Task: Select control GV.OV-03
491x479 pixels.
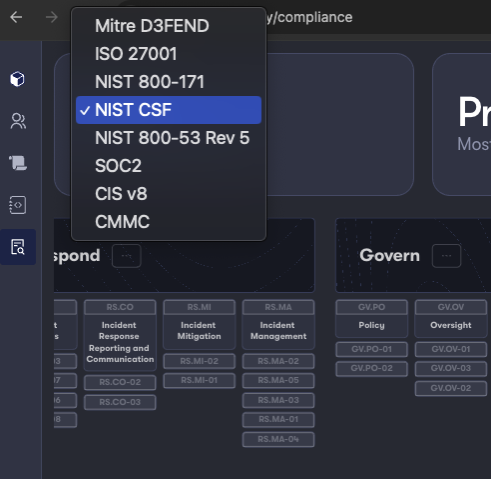Action: [x=451, y=369]
